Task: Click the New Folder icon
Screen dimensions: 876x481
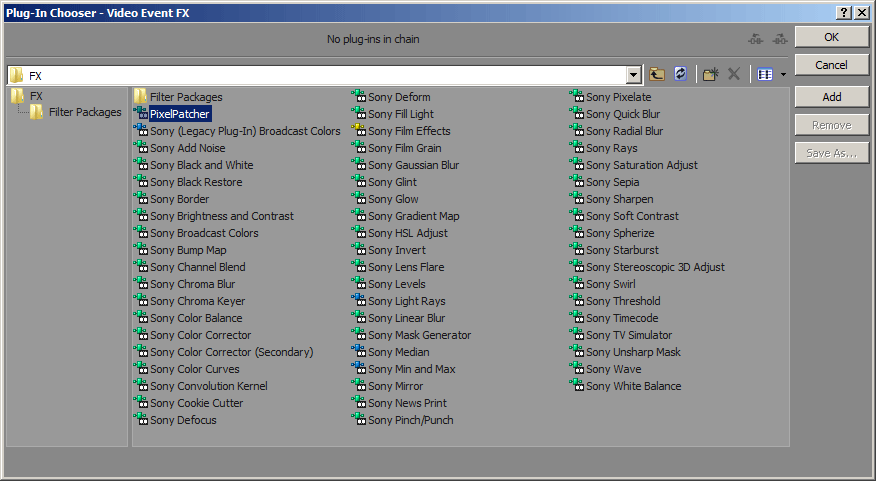Action: click(710, 75)
